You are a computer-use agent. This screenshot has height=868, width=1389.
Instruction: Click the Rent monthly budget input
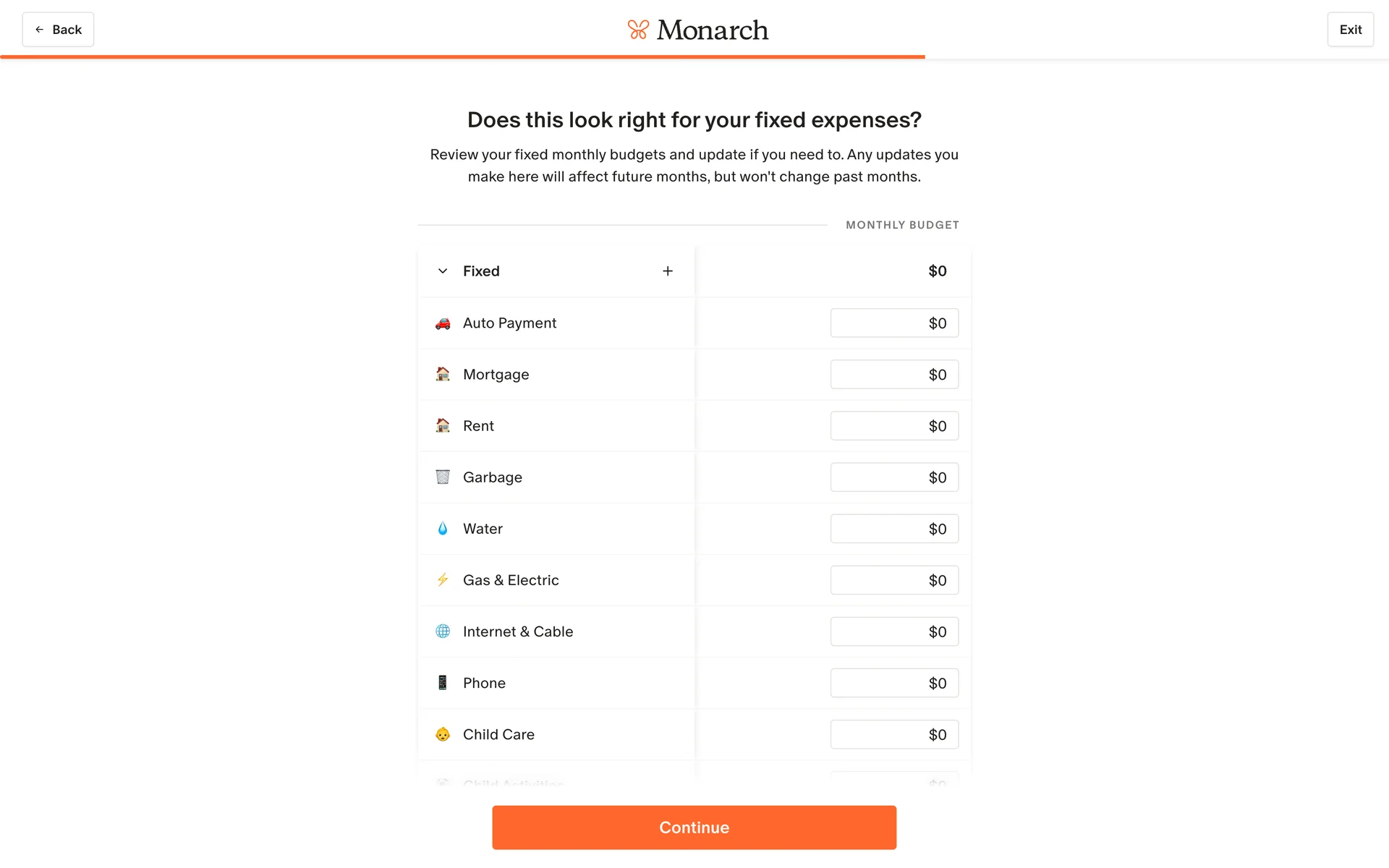(894, 426)
